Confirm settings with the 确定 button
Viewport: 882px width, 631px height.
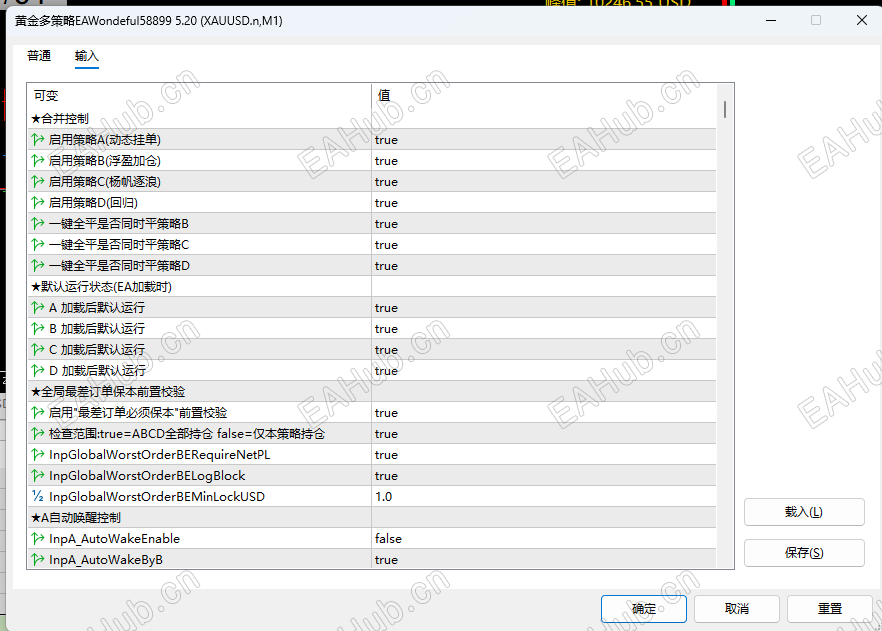[644, 609]
